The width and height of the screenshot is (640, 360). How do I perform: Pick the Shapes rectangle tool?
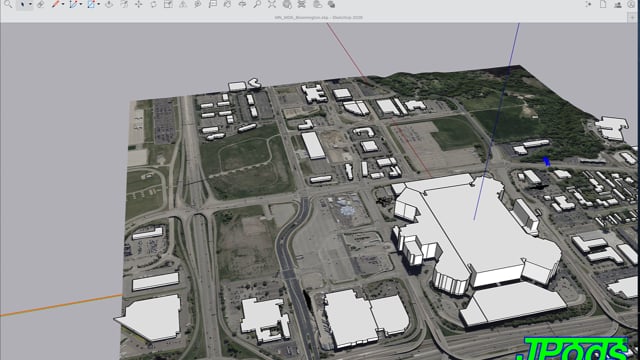tap(91, 4)
